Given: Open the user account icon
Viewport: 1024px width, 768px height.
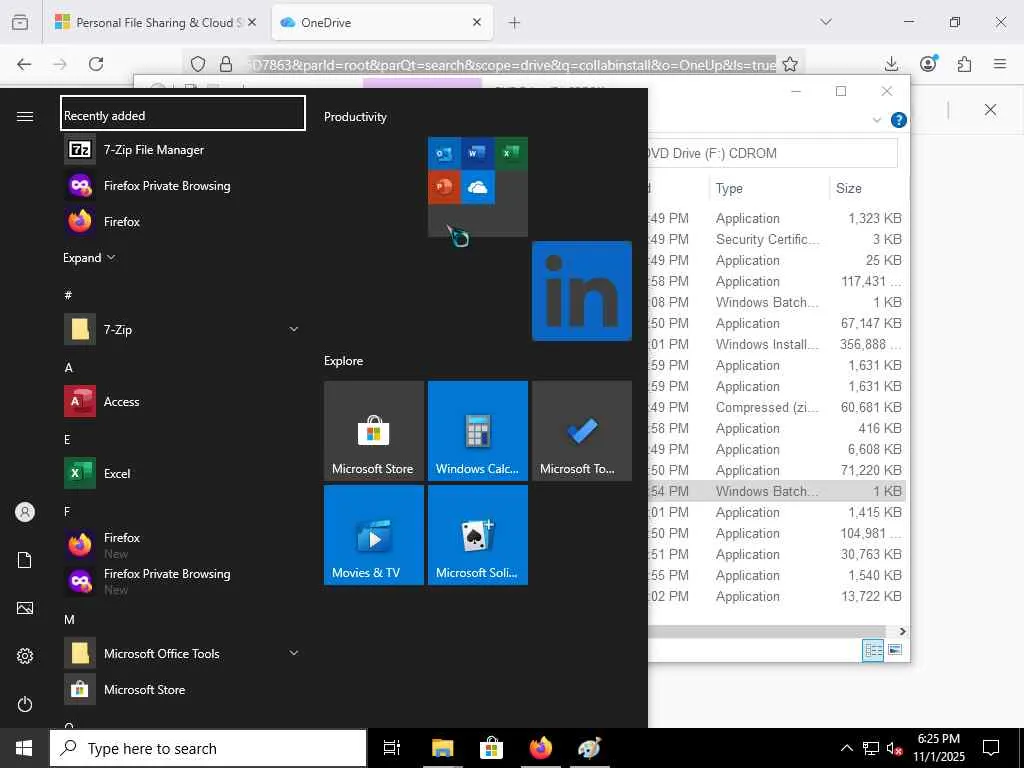Looking at the screenshot, I should point(25,512).
